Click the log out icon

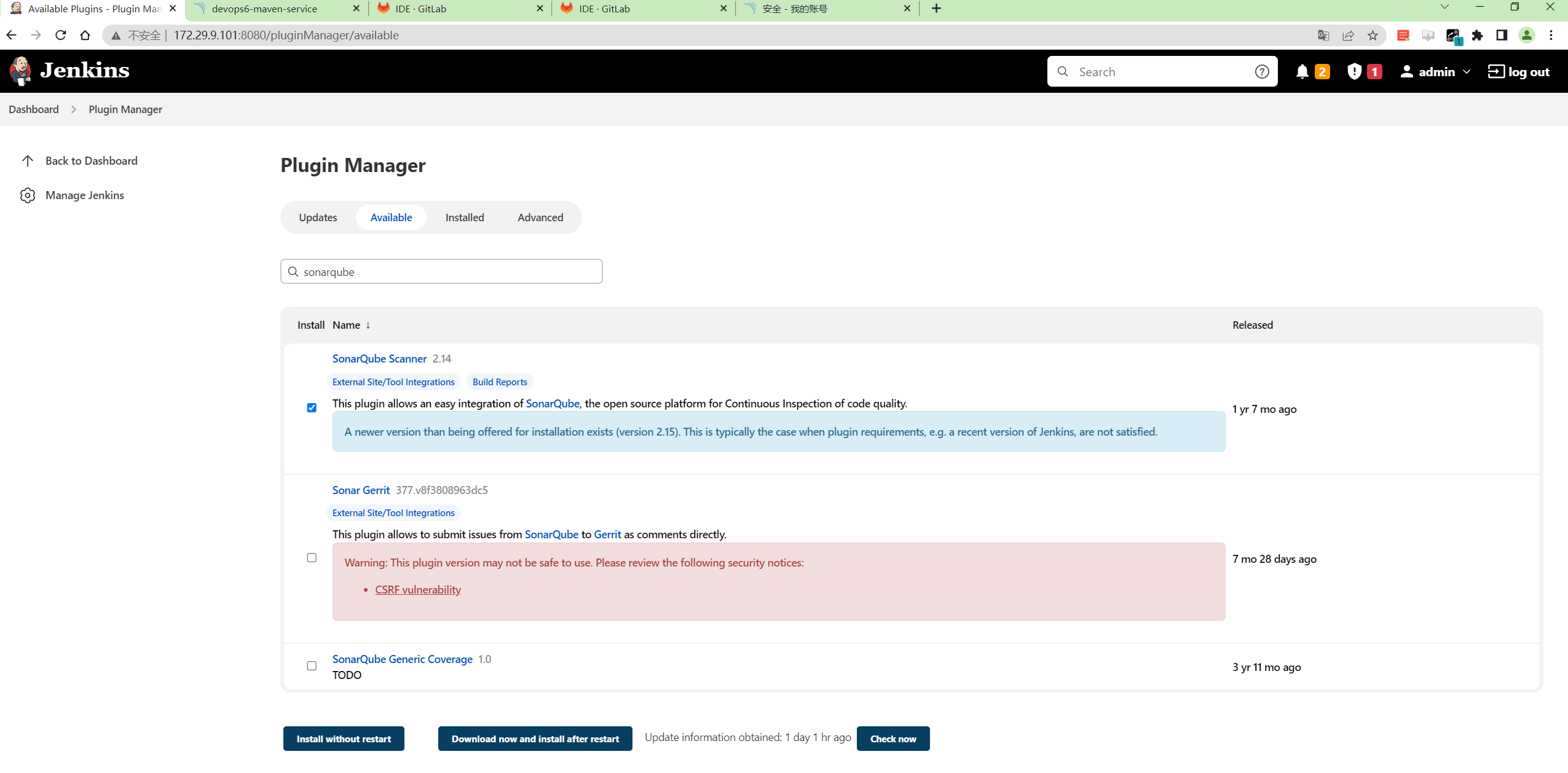point(1496,72)
